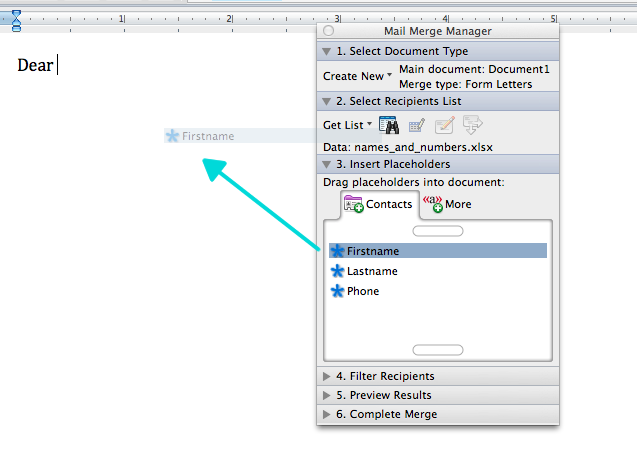Click the Edit Data Source table icon
The width and height of the screenshot is (637, 454).
point(417,125)
